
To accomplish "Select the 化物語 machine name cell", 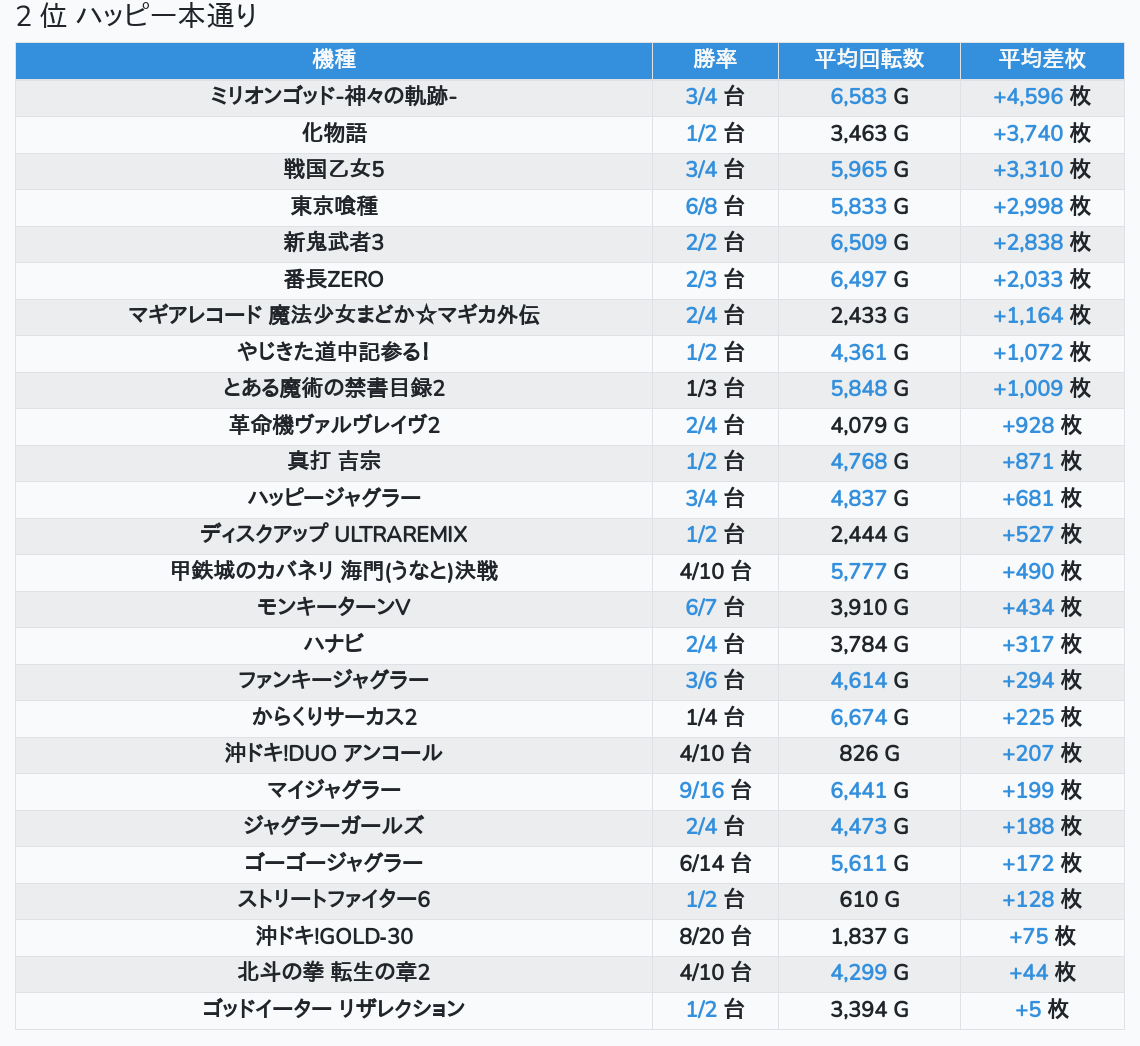I will click(x=334, y=134).
